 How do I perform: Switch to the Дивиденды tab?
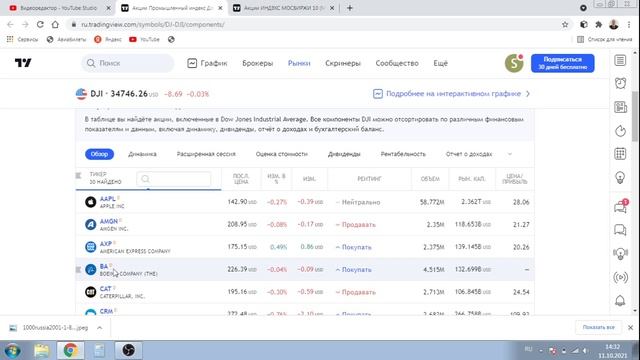344,154
